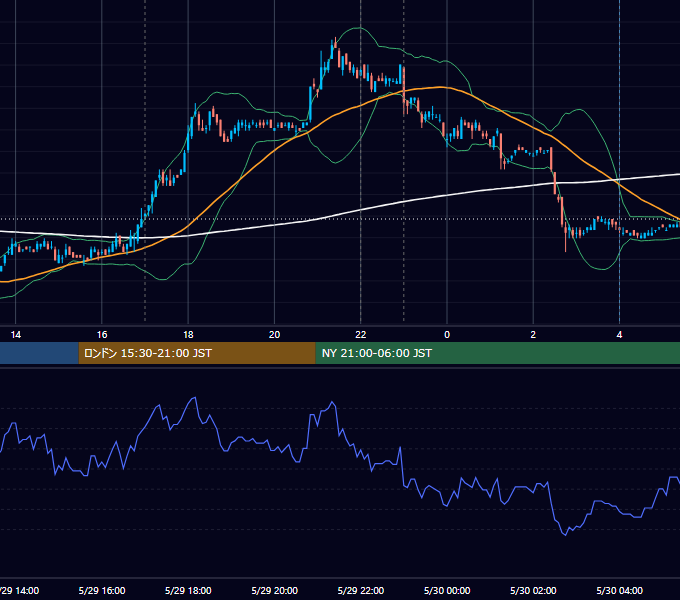680x600 pixels.
Task: Click the 5/30 04:00 date label
Action: [x=619, y=590]
